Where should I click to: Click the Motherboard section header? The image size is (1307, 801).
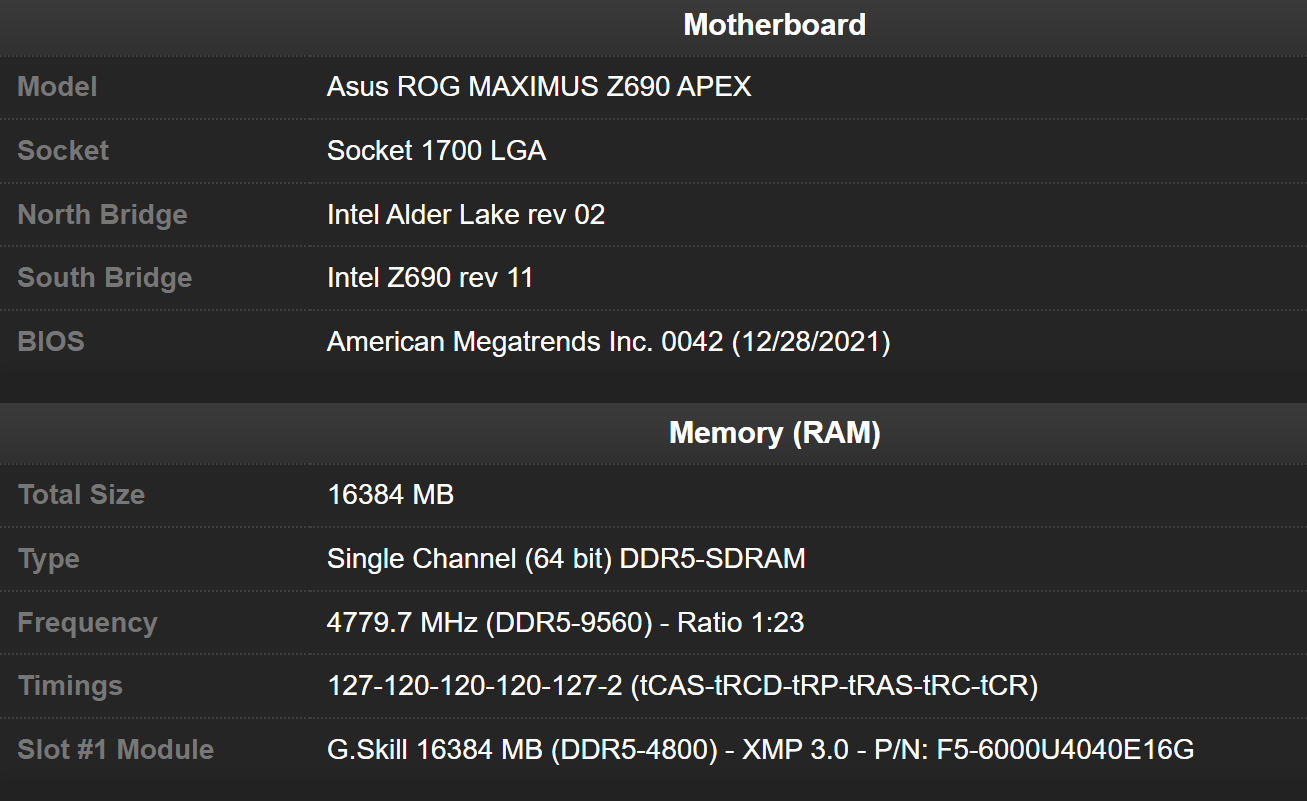click(x=773, y=24)
